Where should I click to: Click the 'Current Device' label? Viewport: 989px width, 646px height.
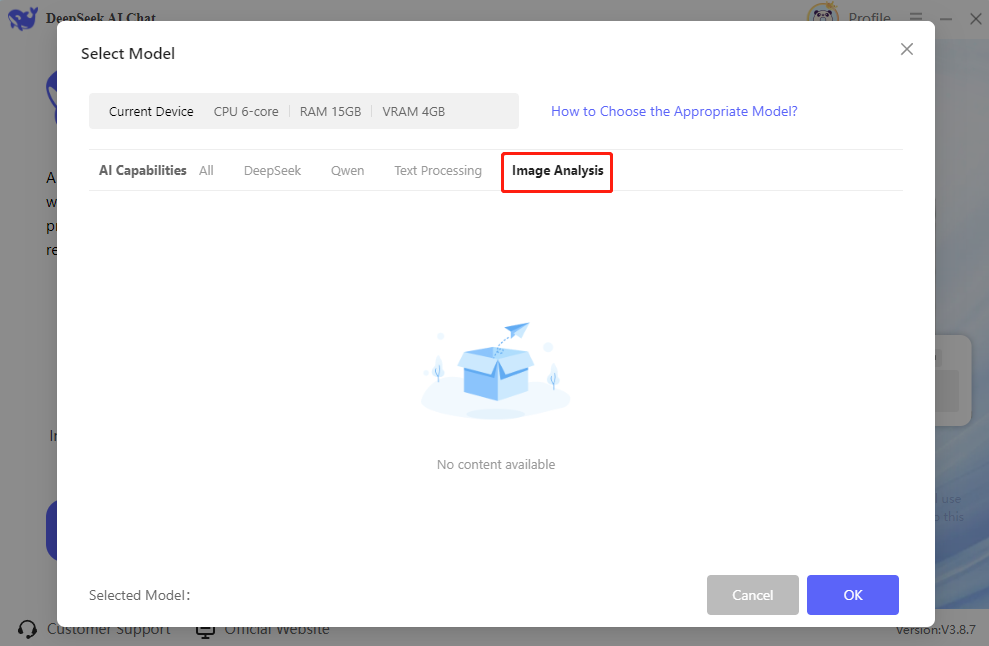point(151,112)
